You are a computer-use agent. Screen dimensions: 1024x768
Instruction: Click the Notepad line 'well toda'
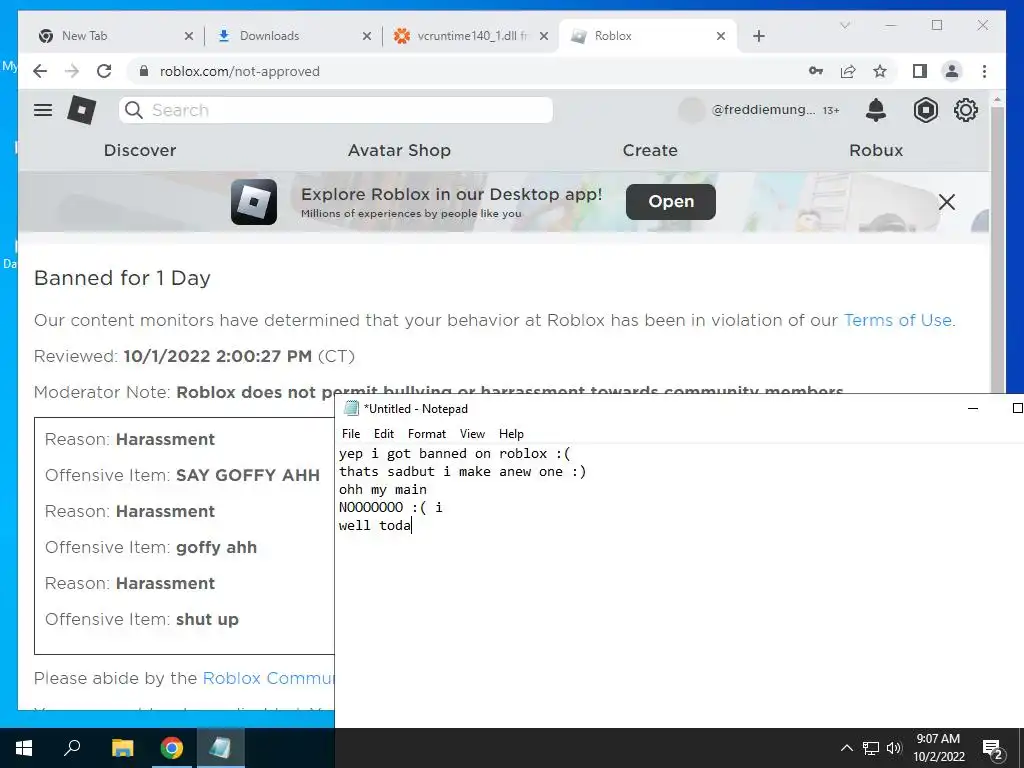coord(375,525)
